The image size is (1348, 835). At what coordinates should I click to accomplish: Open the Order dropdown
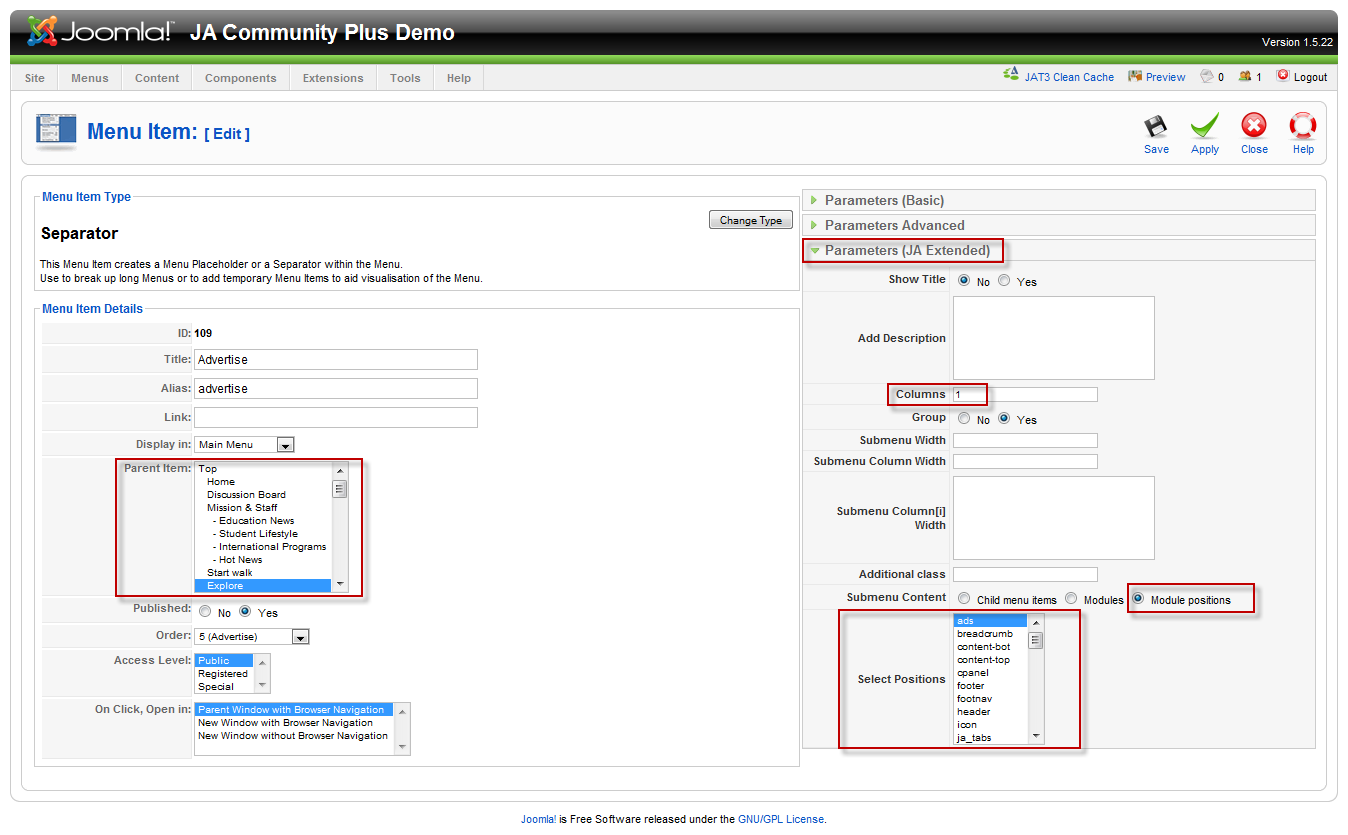[x=300, y=637]
